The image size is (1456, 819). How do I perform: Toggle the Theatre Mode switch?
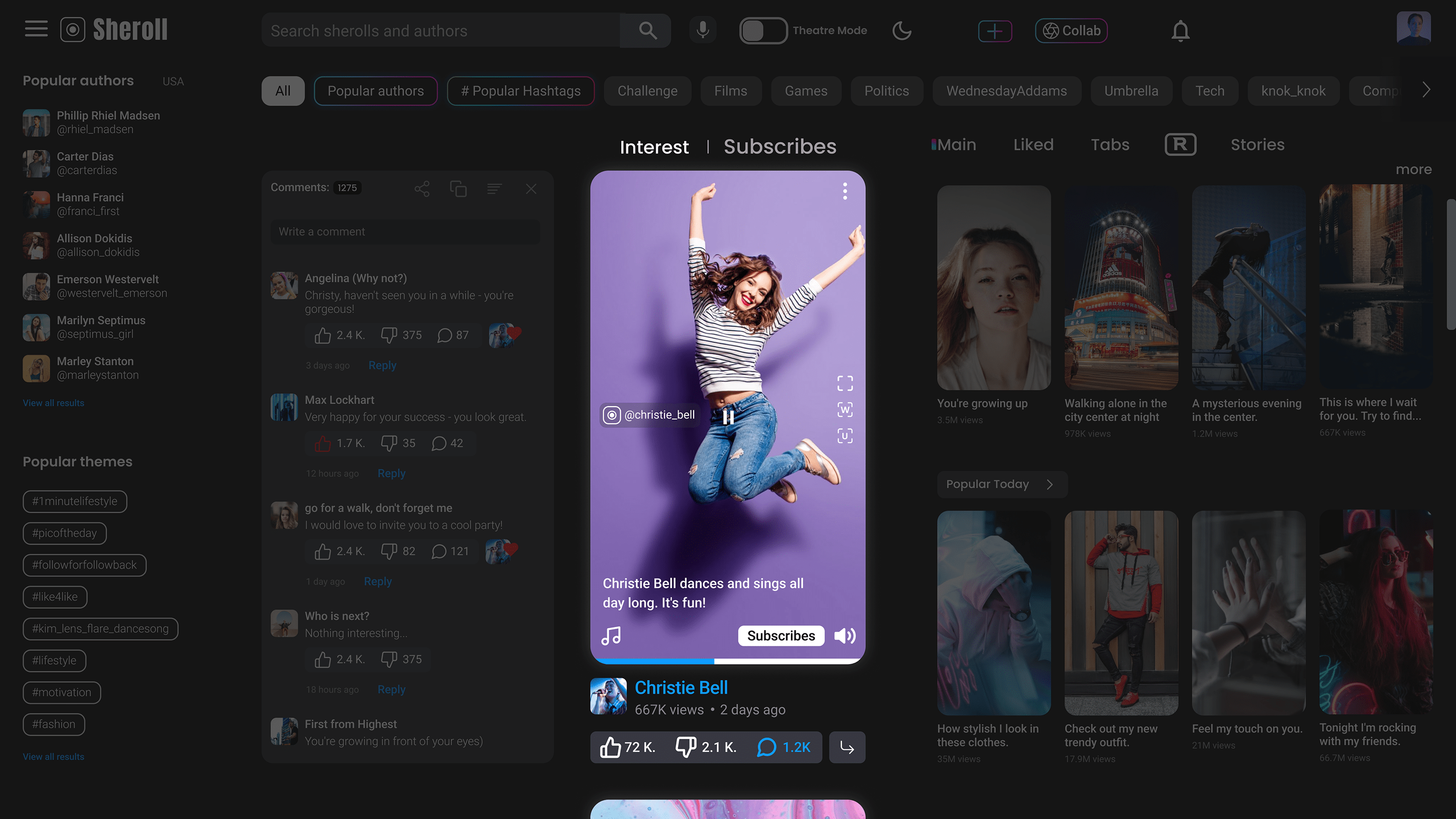point(762,31)
